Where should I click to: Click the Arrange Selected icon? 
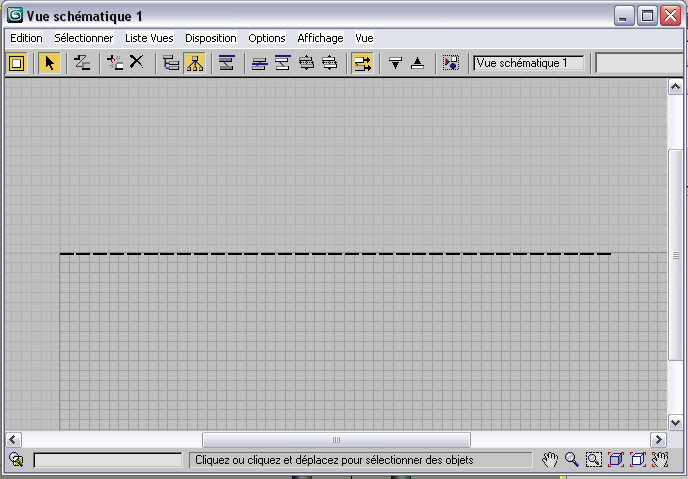coord(283,63)
